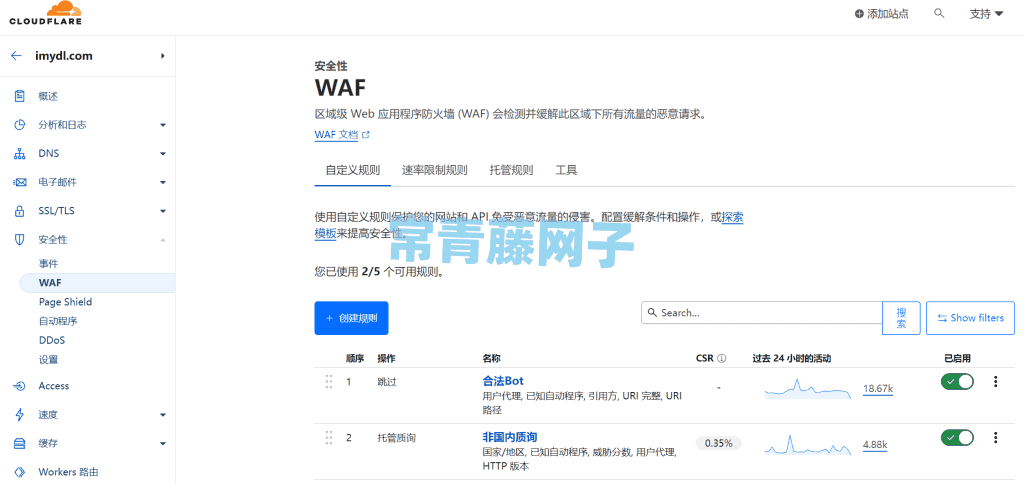Click the Search rules input field
Screen dimensions: 1024x485
pyautogui.click(x=762, y=313)
